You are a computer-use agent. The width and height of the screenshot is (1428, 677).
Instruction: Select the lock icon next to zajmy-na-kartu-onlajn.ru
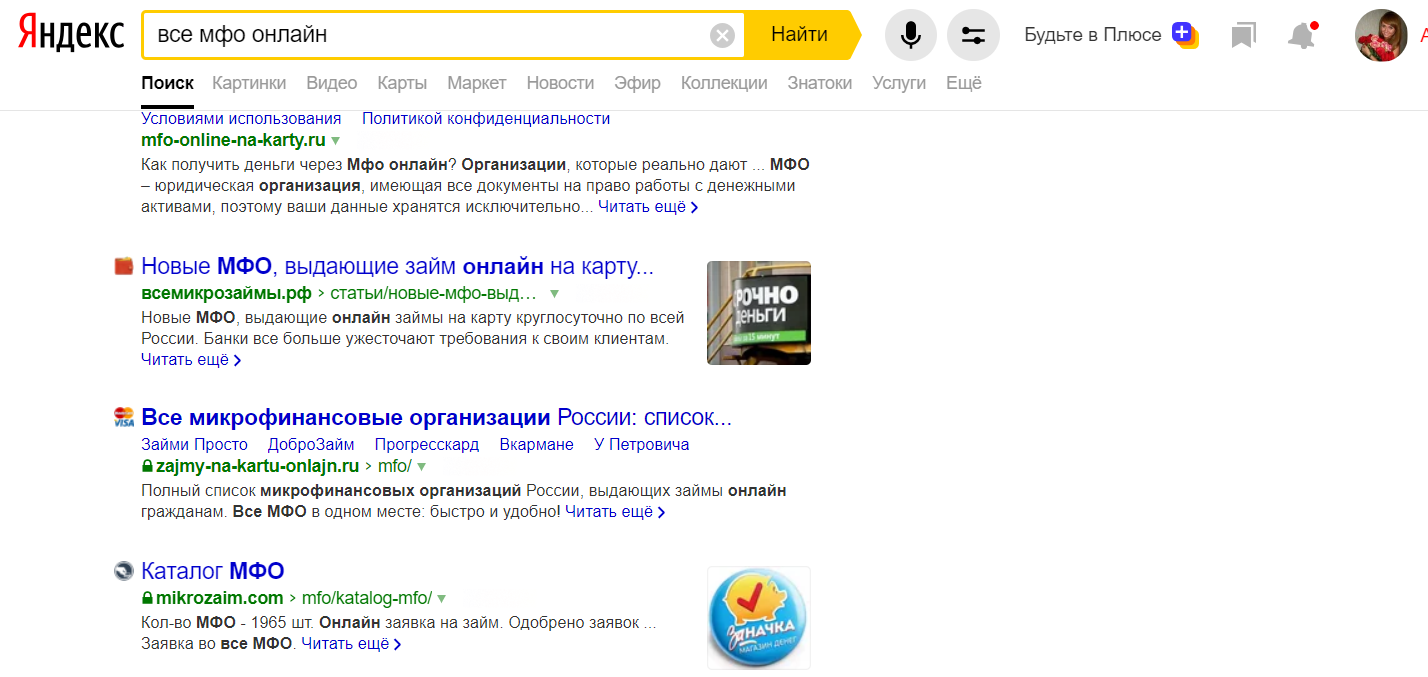(x=147, y=466)
